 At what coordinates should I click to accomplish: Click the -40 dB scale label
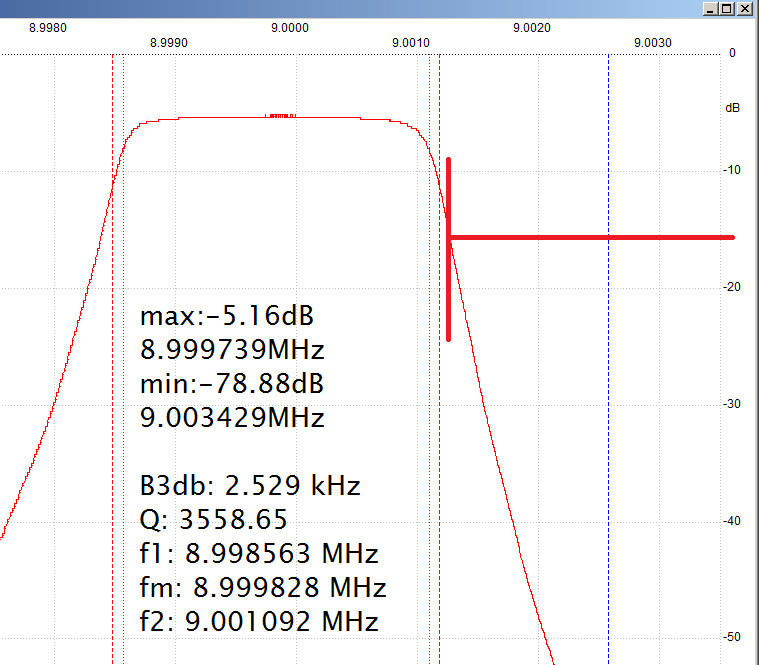click(x=732, y=521)
